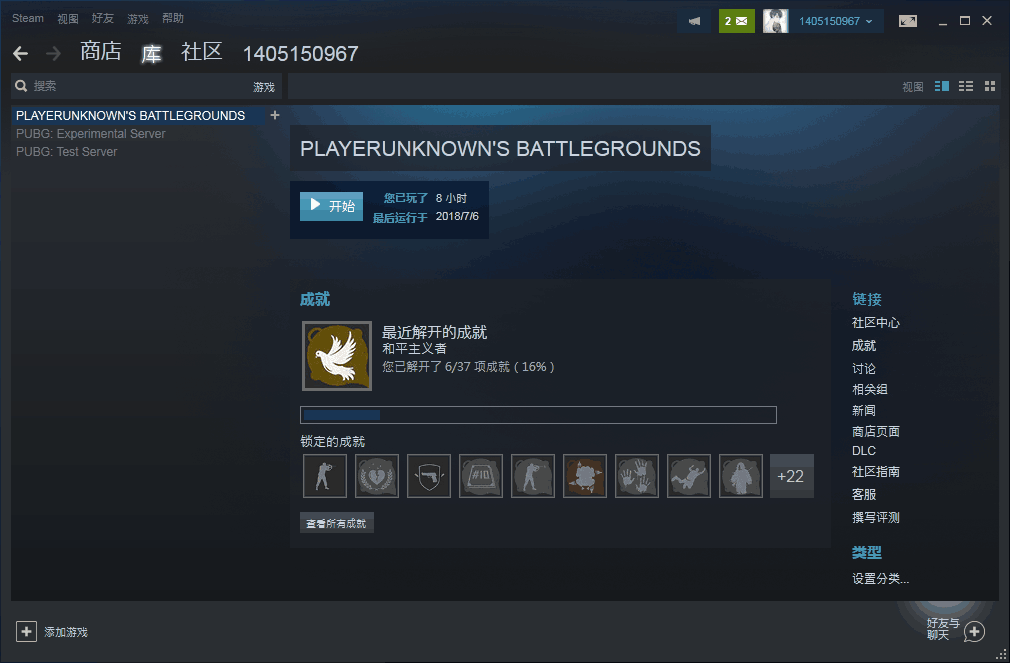The width and height of the screenshot is (1010, 663).
Task: Go to the 商店 tab
Action: [100, 51]
